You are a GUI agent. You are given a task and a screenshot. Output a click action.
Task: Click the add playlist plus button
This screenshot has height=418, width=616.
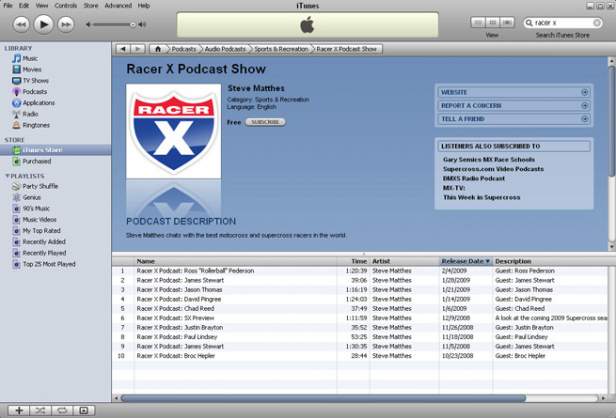(18, 411)
